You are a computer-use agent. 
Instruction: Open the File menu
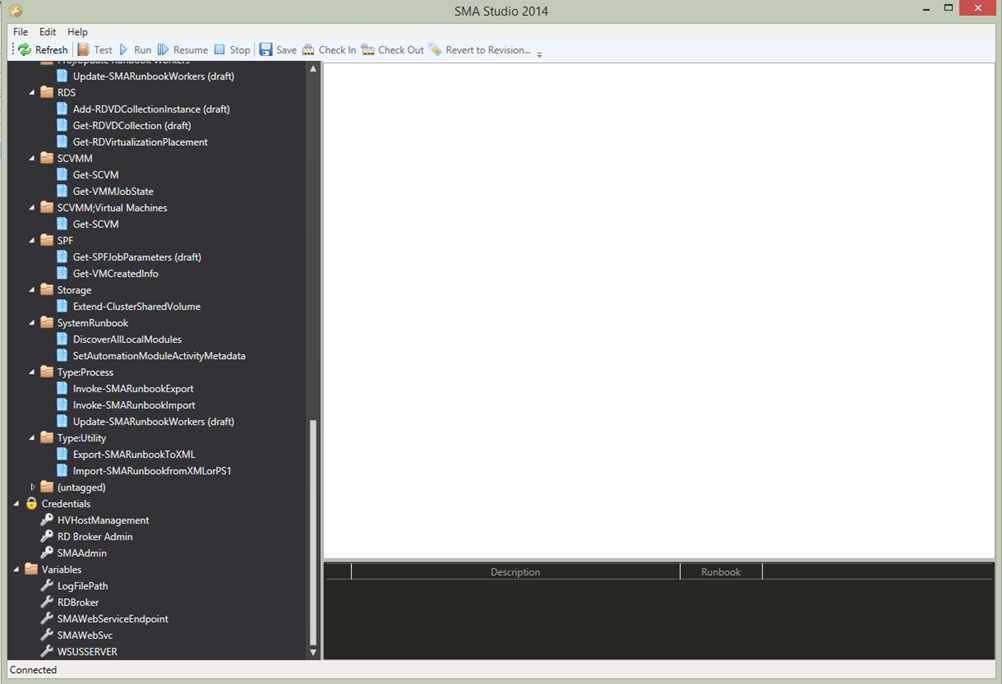point(20,32)
